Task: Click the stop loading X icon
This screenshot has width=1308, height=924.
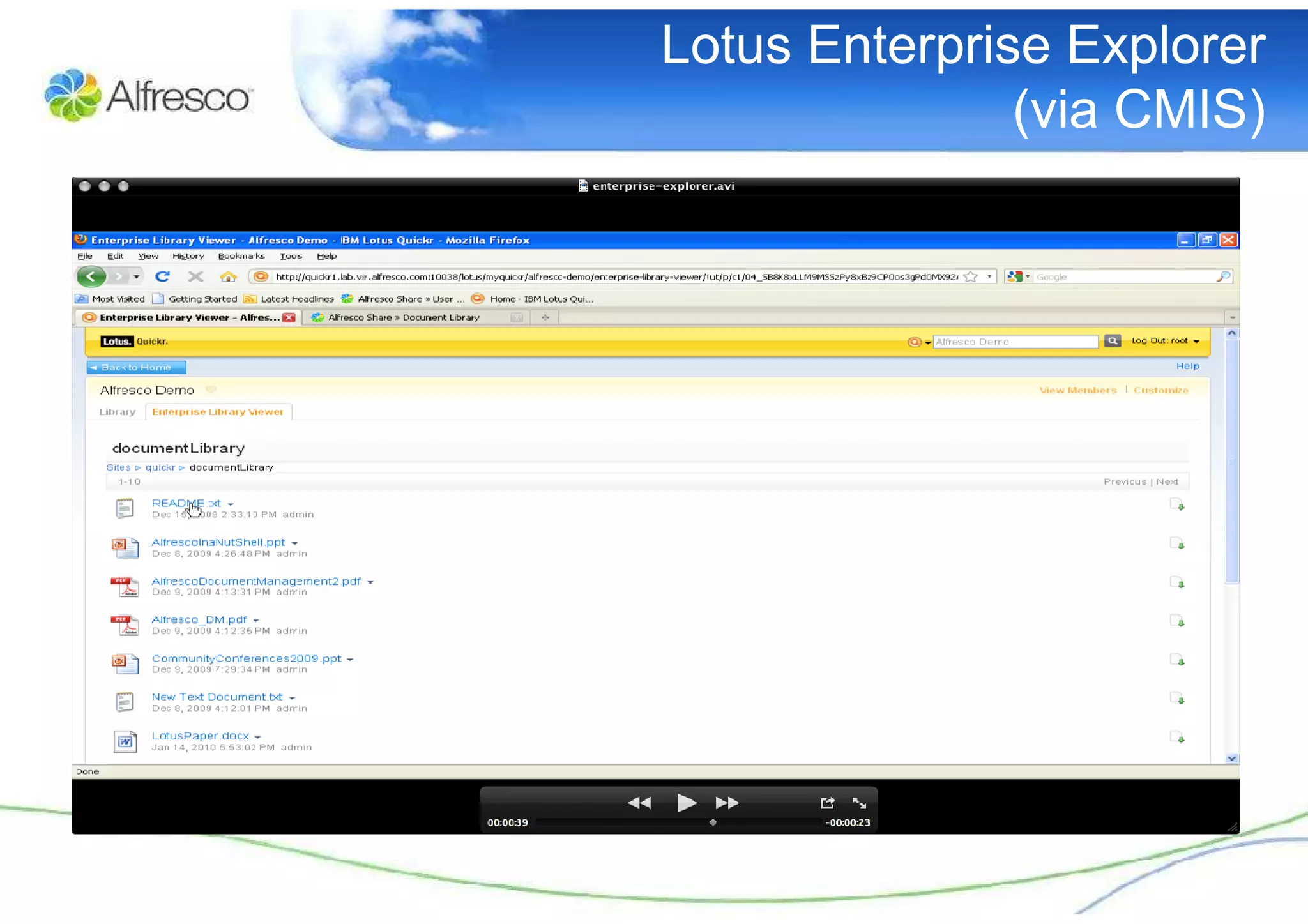Action: [195, 276]
